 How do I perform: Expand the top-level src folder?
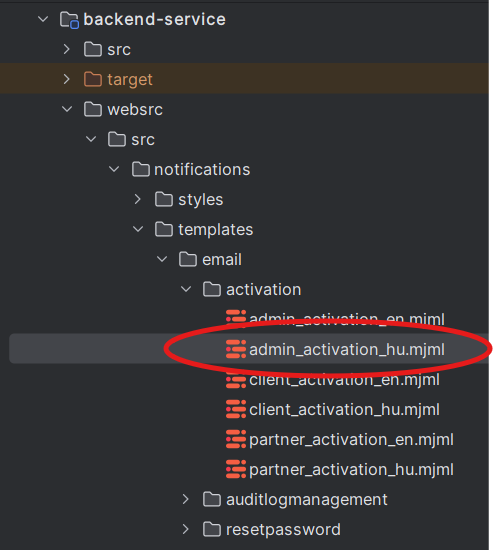pyautogui.click(x=67, y=49)
